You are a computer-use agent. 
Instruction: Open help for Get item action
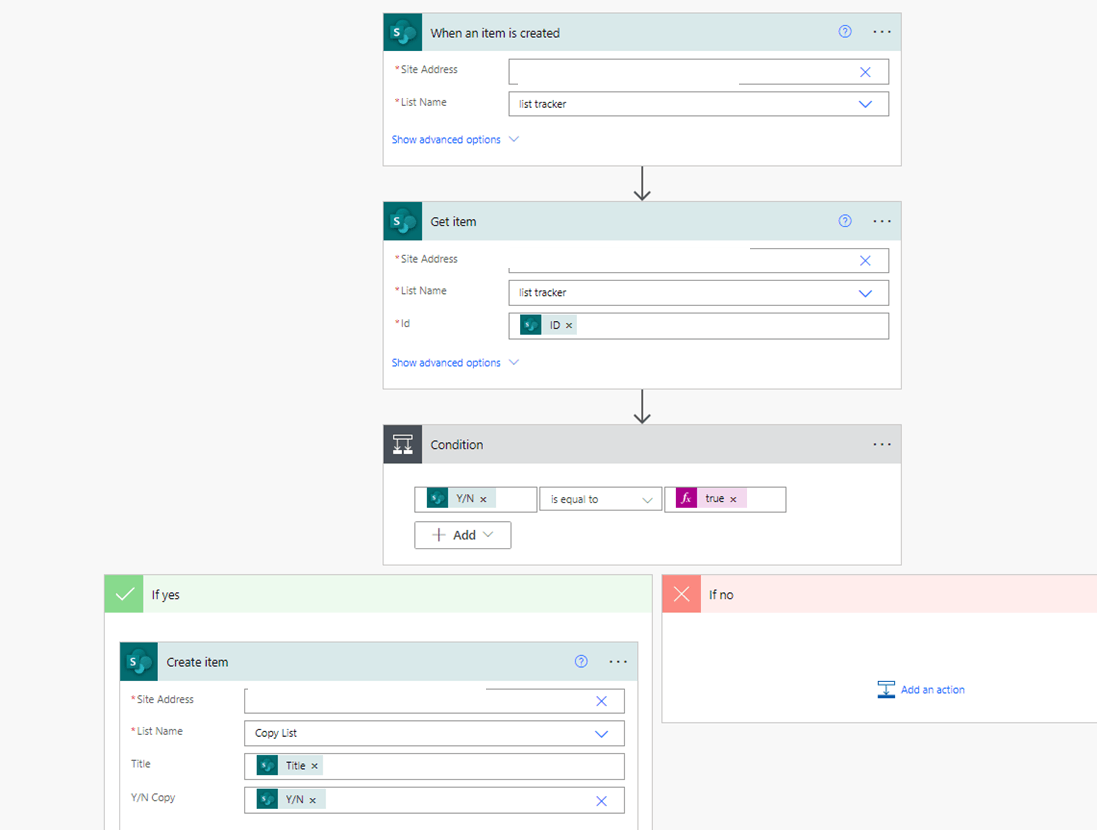(845, 221)
